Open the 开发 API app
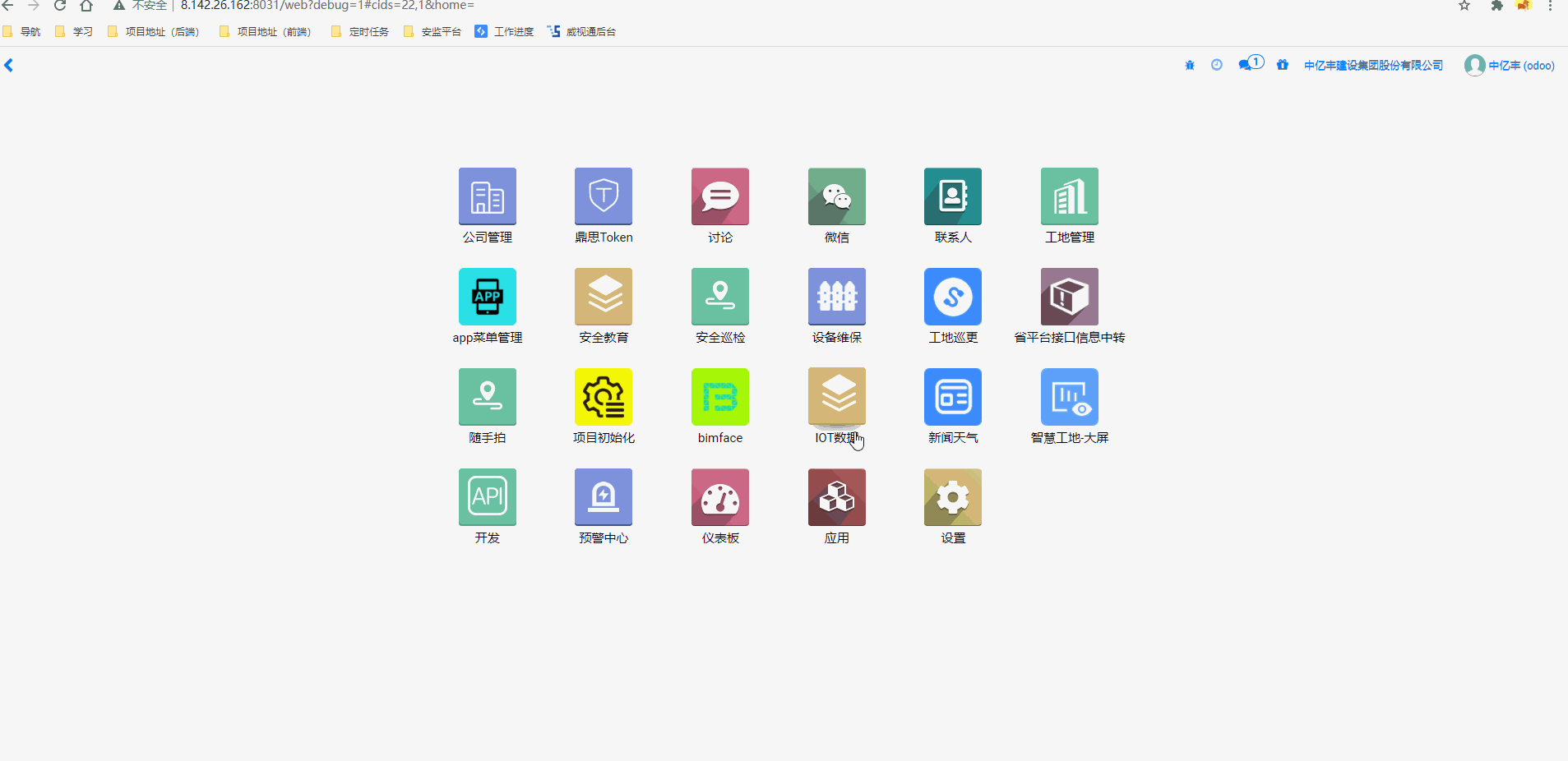The width and height of the screenshot is (1568, 761). tap(487, 497)
